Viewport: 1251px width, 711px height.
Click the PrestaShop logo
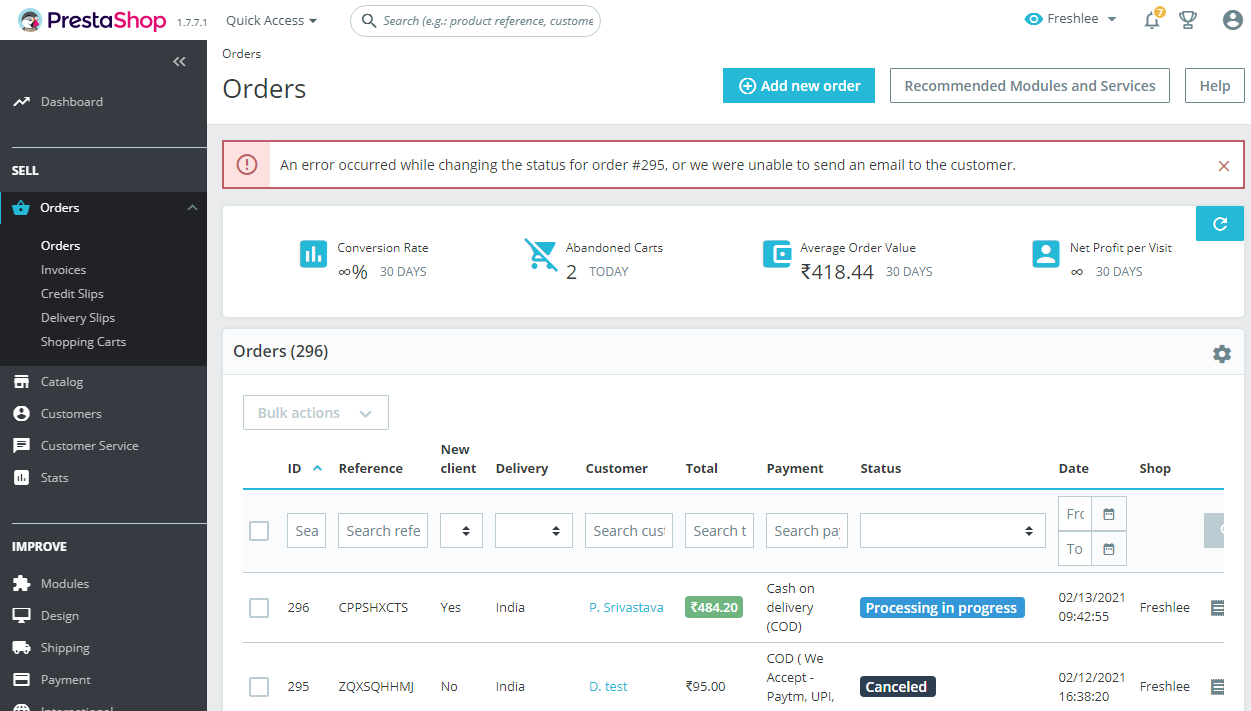[x=92, y=20]
